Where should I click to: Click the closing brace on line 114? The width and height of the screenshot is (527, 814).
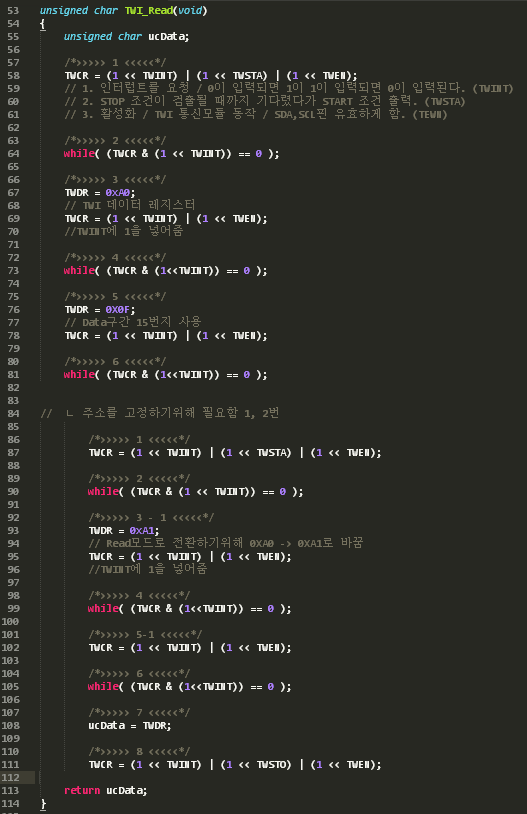pyautogui.click(x=43, y=804)
